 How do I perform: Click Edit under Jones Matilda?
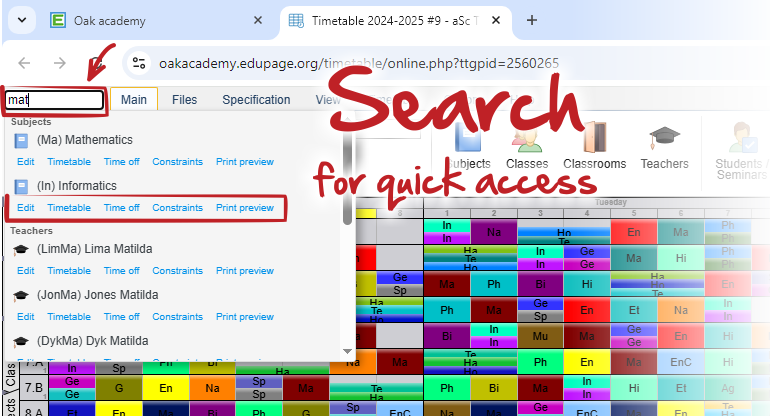click(x=26, y=317)
